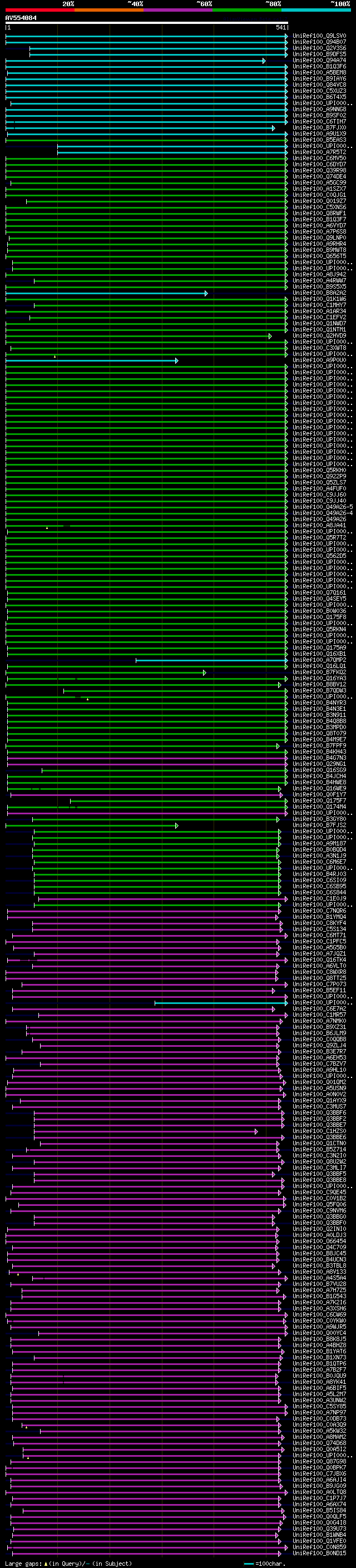The height and width of the screenshot is (1568, 356).
Task: Select UniRef100_A0LTQ8 label
Action: tap(319, 1492)
